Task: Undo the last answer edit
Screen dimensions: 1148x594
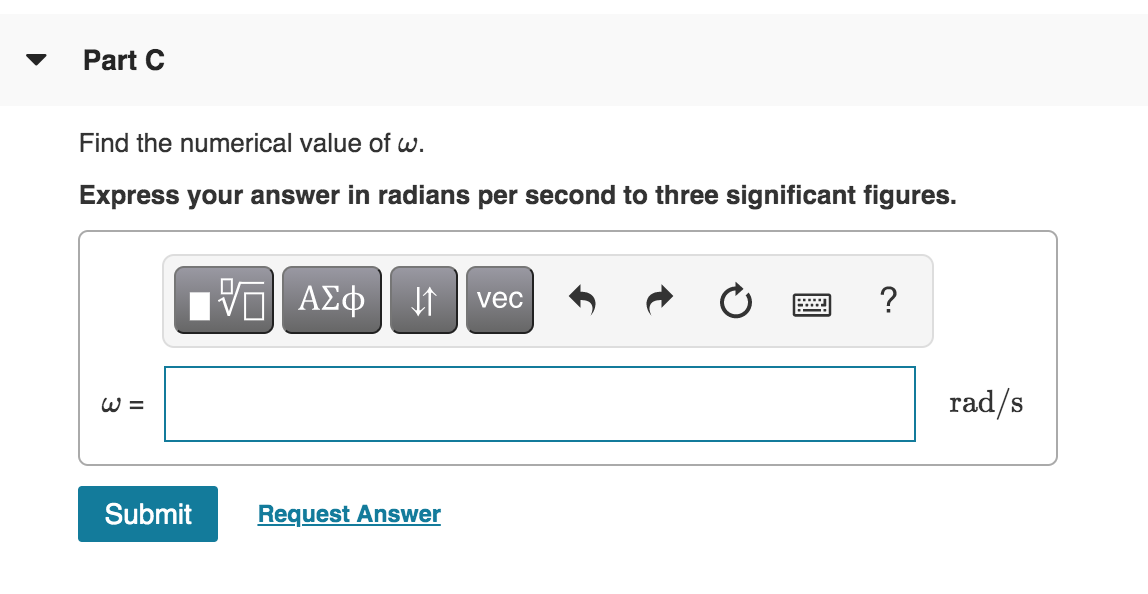Action: pyautogui.click(x=580, y=300)
